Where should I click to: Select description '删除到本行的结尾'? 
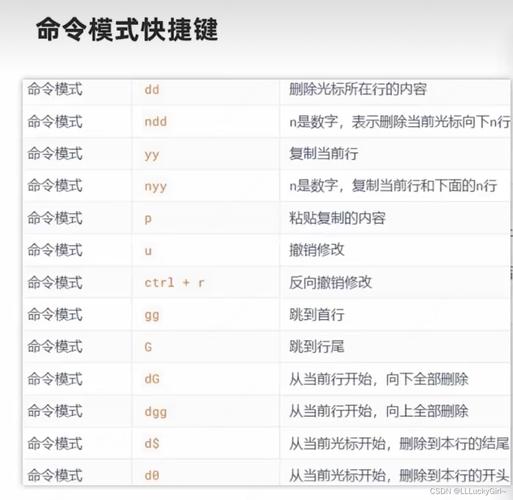(x=454, y=444)
